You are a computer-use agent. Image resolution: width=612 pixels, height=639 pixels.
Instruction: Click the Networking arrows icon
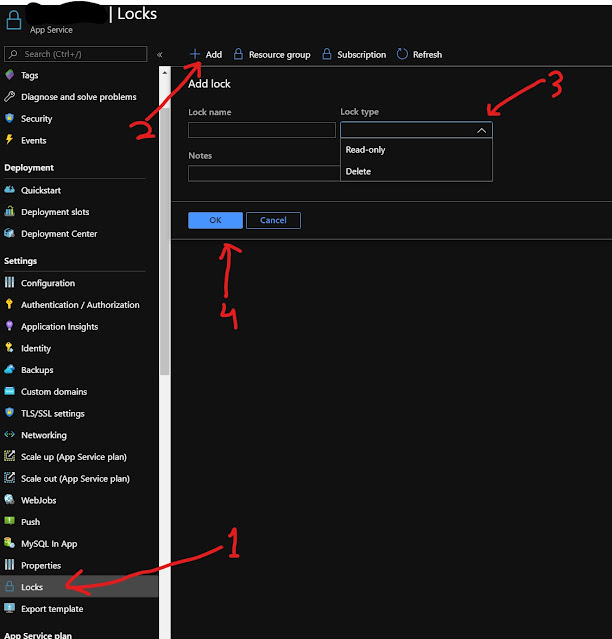9,434
